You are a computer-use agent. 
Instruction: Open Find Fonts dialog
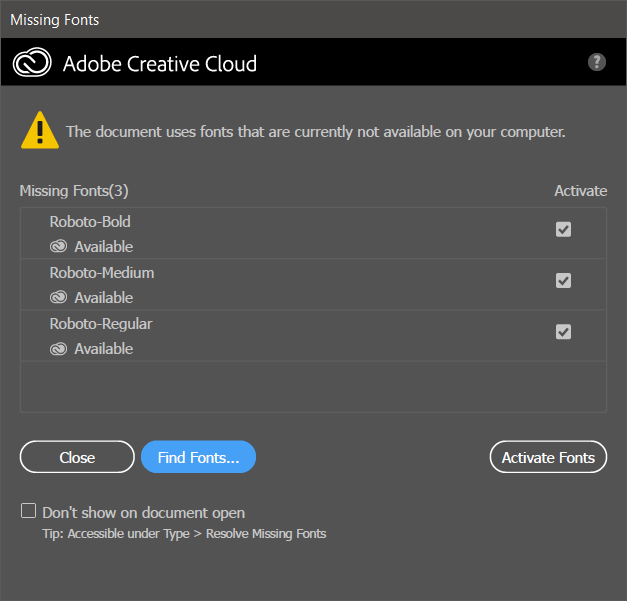(x=198, y=457)
